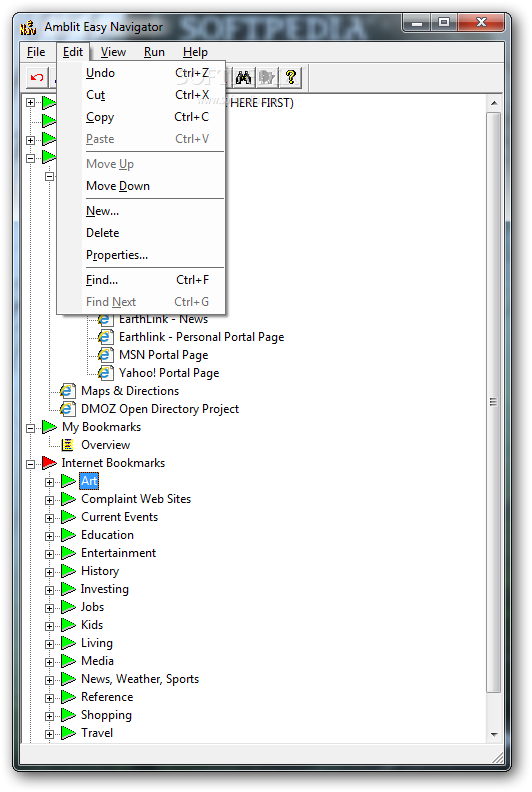Click the green arrow icon beside Entertainment
This screenshot has height=792, width=532.
pos(68,553)
